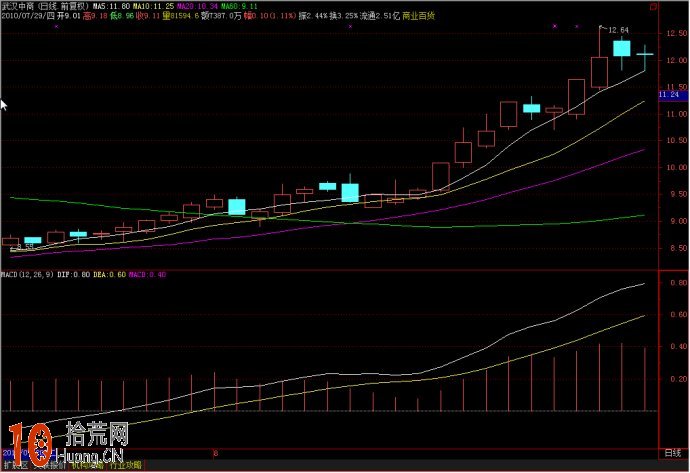This screenshot has width=690, height=473.
Task: Click the 10.00 price axis label
Action: (676, 168)
